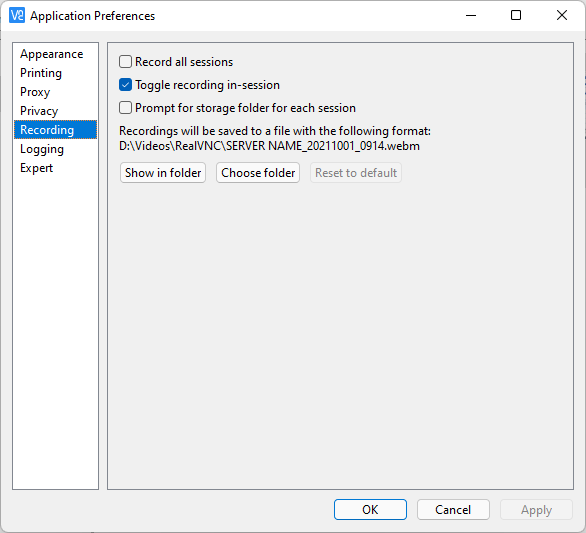The image size is (586, 533).
Task: Select the Proxy category
Action: [x=35, y=92]
